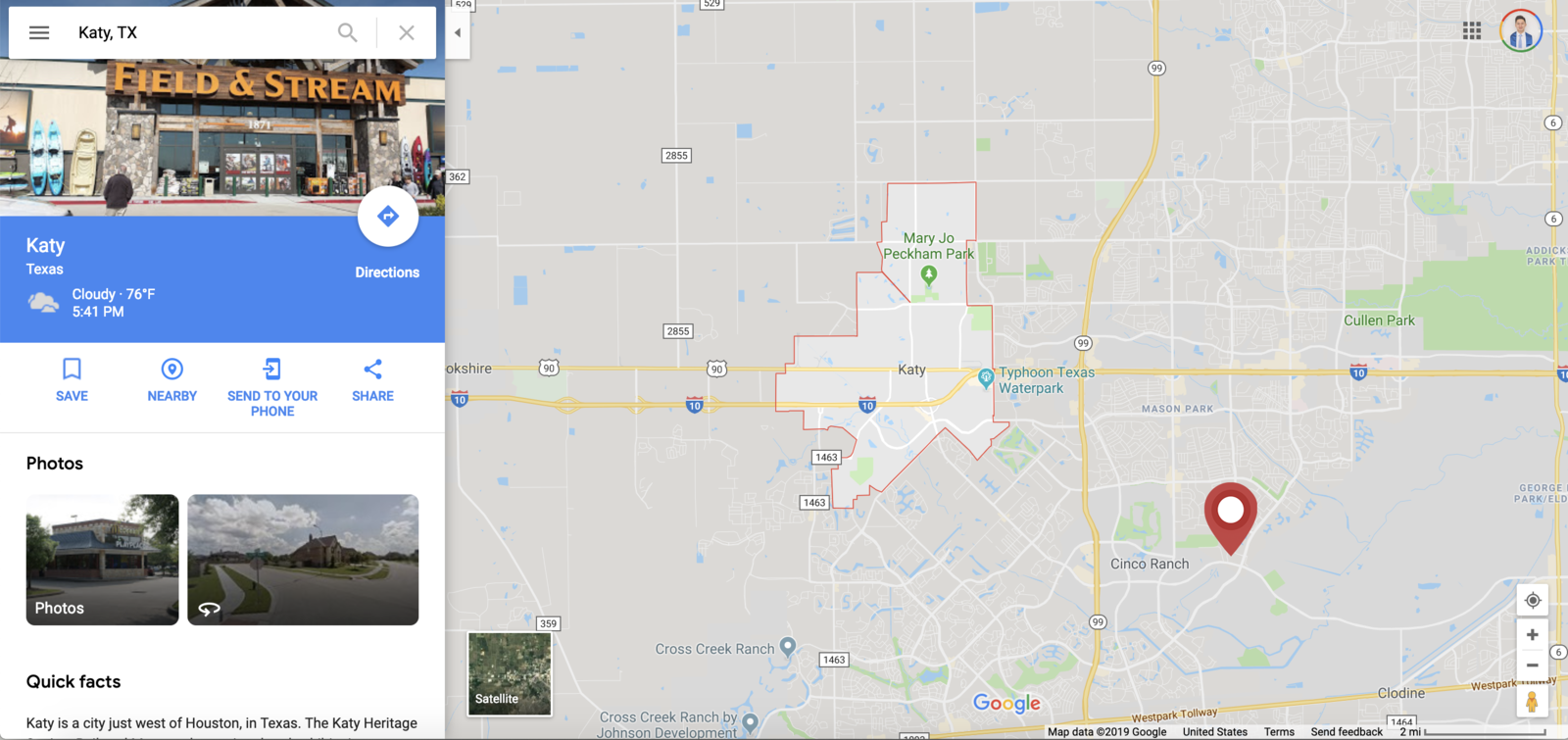This screenshot has width=1568, height=740.
Task: Click the search magnifier icon
Action: pos(347,32)
